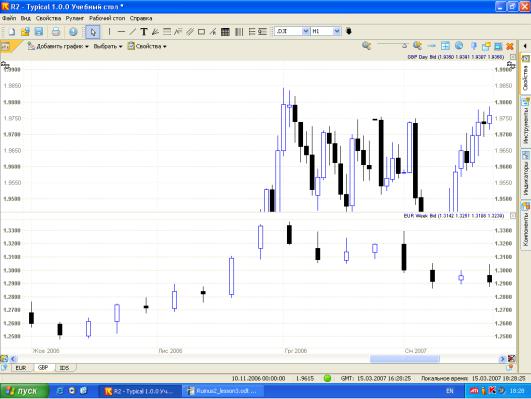
Task: Expand the H1 timeframe combo box
Action: (336, 31)
